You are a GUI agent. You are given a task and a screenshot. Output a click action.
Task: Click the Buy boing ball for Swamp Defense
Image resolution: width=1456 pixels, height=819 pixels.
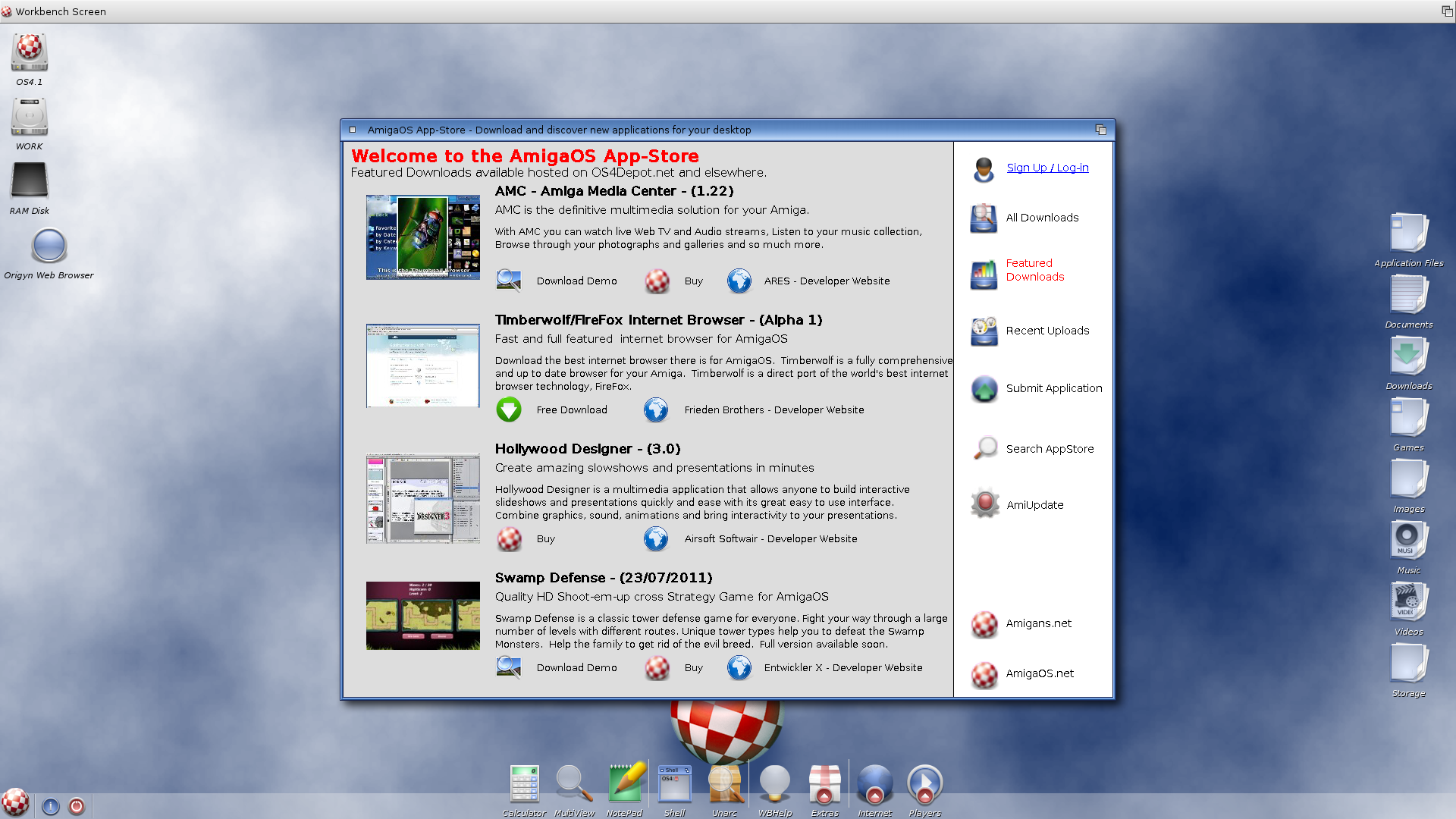point(657,667)
